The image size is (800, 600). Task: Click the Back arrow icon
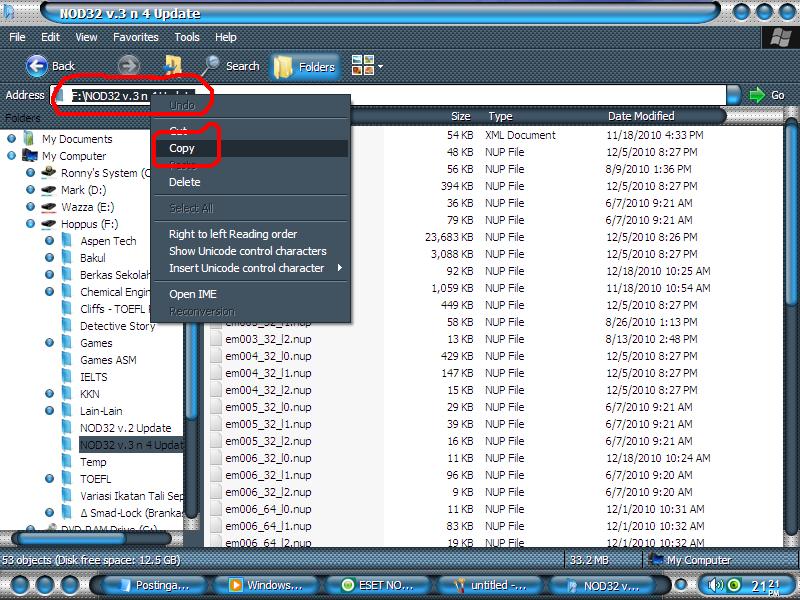click(x=37, y=66)
